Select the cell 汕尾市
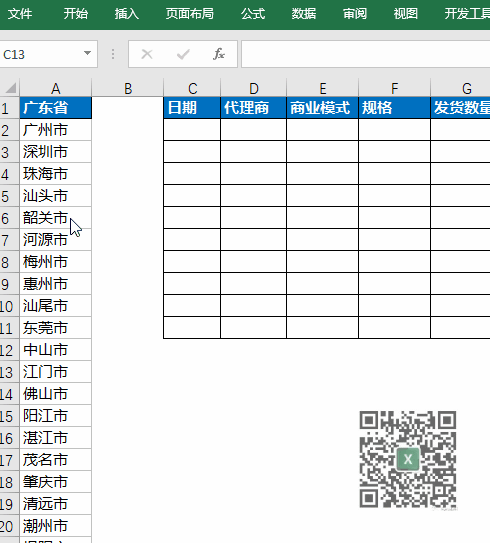490x543 pixels. click(x=56, y=306)
